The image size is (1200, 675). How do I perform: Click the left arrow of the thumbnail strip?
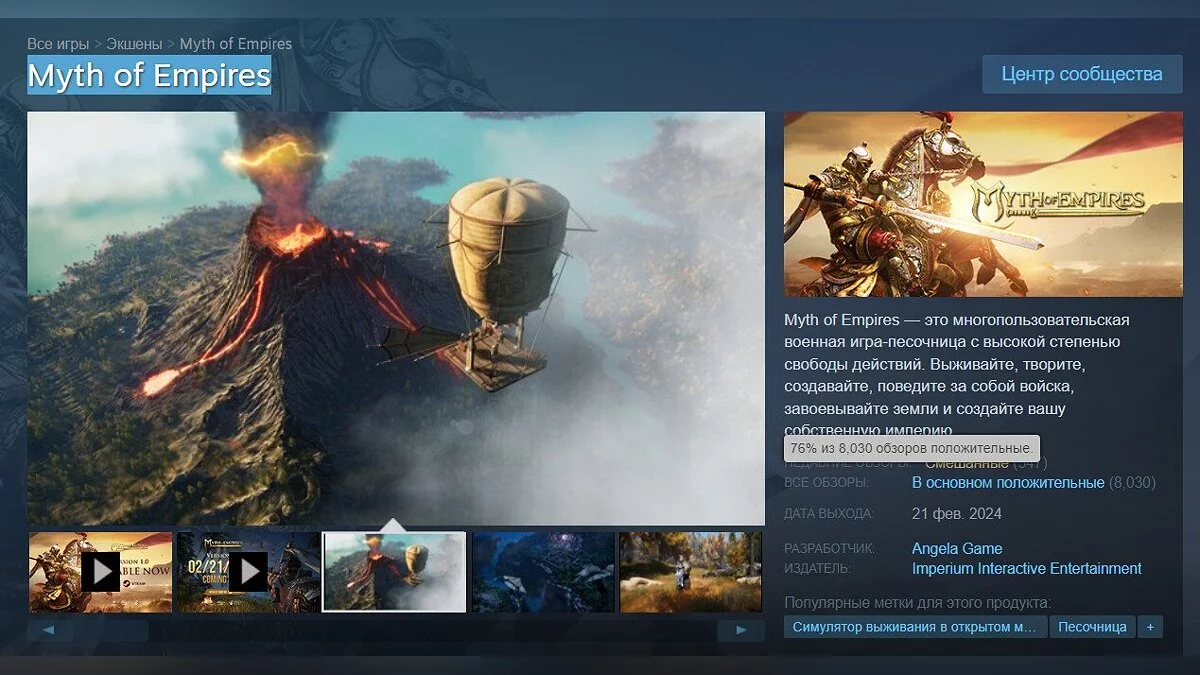pyautogui.click(x=48, y=631)
